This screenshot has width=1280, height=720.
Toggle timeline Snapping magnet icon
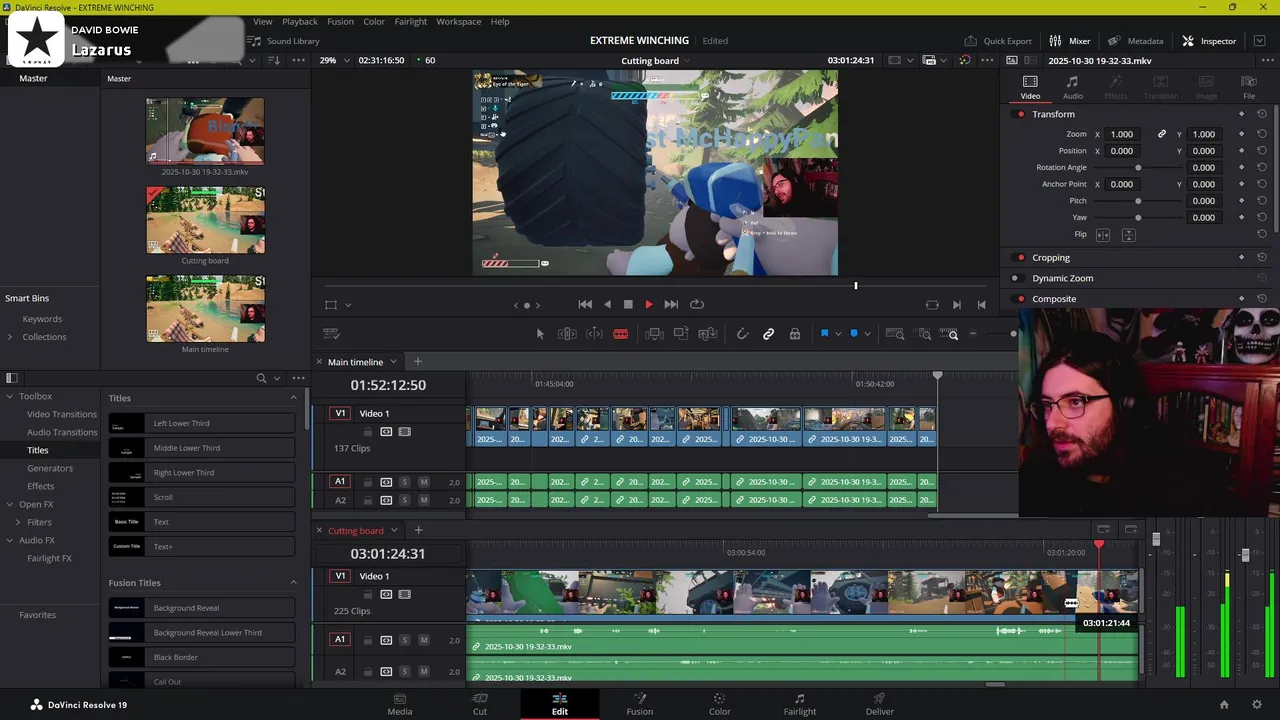click(x=742, y=334)
